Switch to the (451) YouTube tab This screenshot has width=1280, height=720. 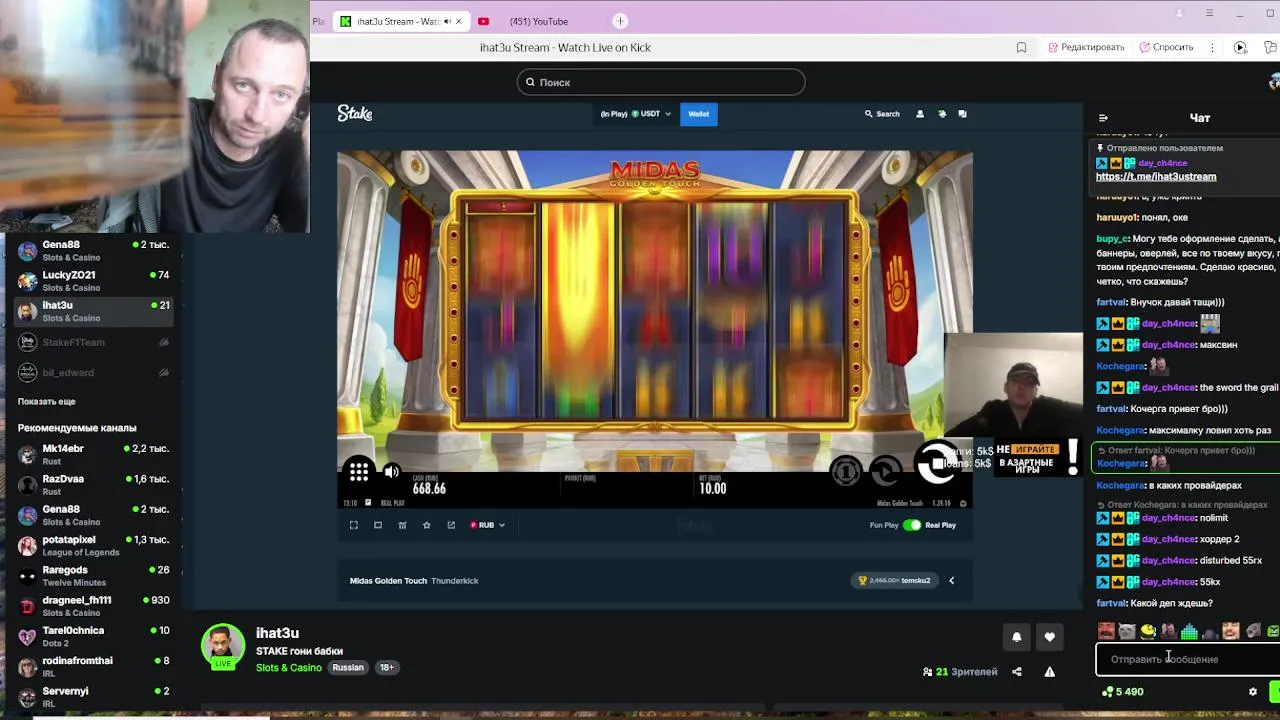(x=538, y=21)
